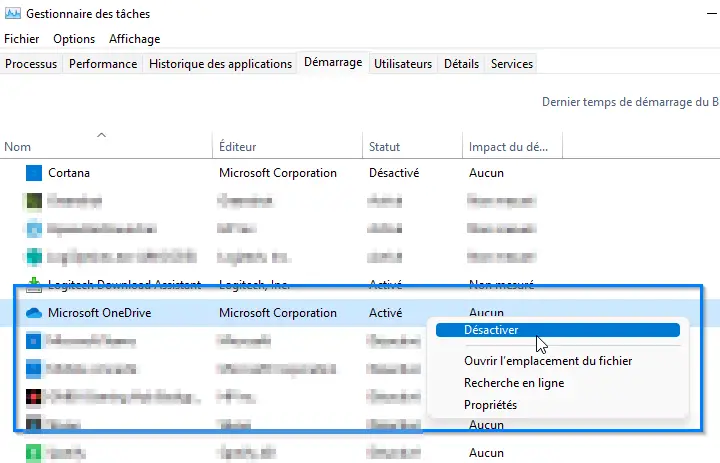Screen dimensions: 720x463
Task: Choose Désactiver in the context menu
Action: tap(557, 330)
